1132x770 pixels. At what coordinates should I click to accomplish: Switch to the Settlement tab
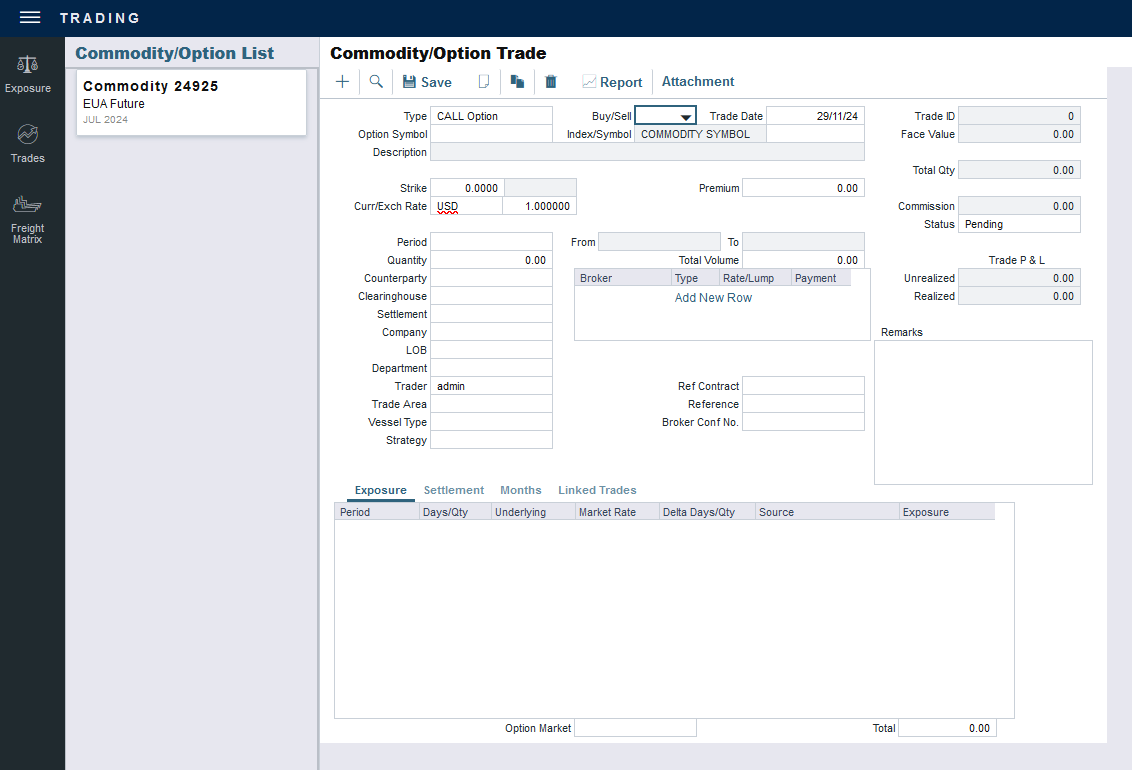(453, 490)
